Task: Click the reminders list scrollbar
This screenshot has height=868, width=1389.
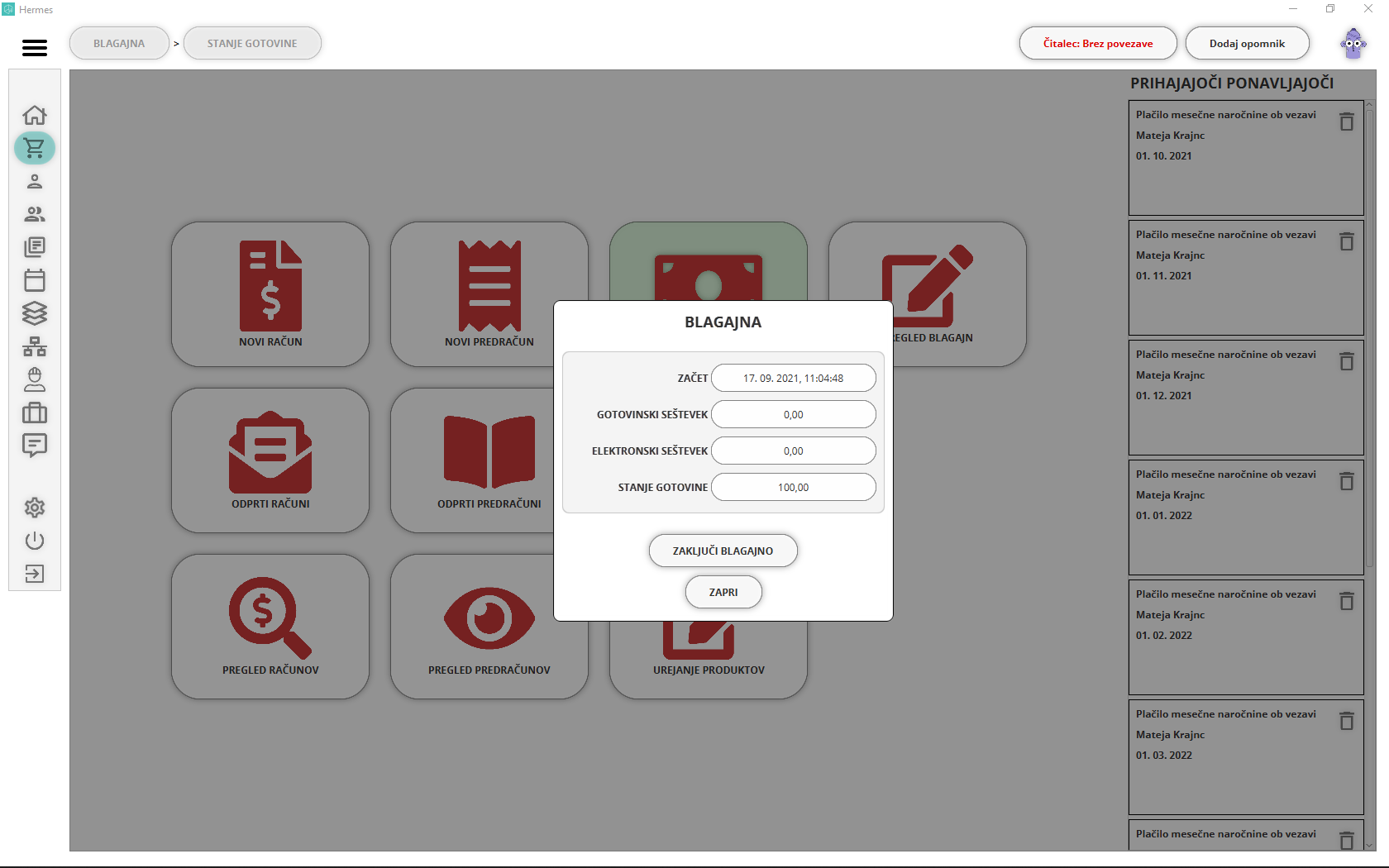Action: click(x=1370, y=339)
